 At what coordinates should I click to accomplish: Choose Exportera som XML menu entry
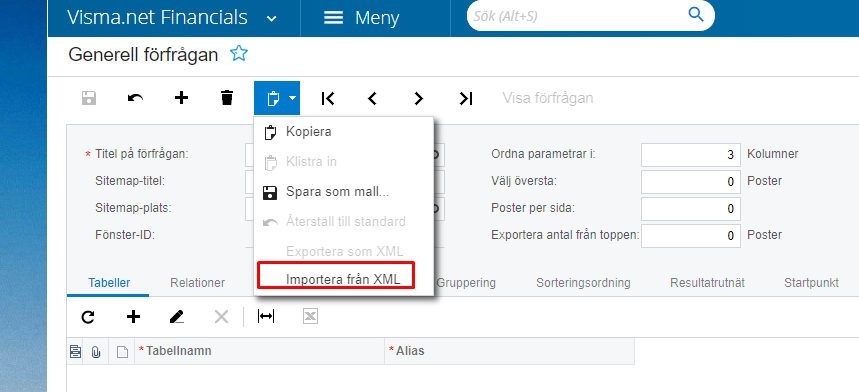coord(344,251)
